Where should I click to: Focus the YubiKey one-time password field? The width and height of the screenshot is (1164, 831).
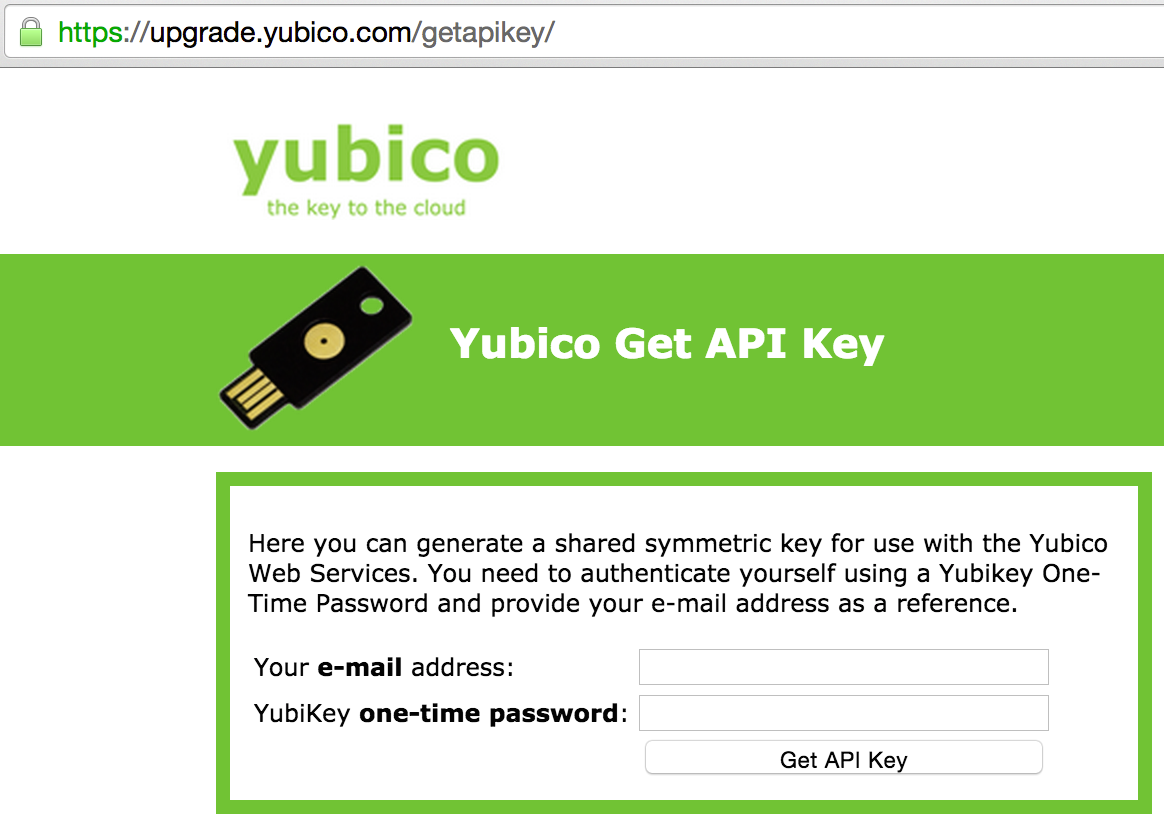[x=843, y=712]
